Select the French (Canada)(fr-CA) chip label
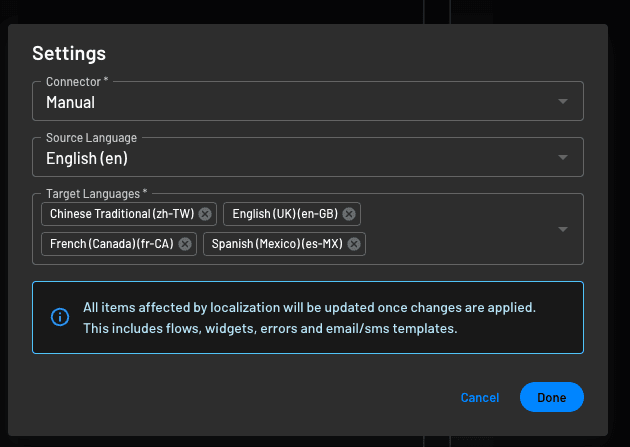The image size is (630, 447). click(111, 244)
